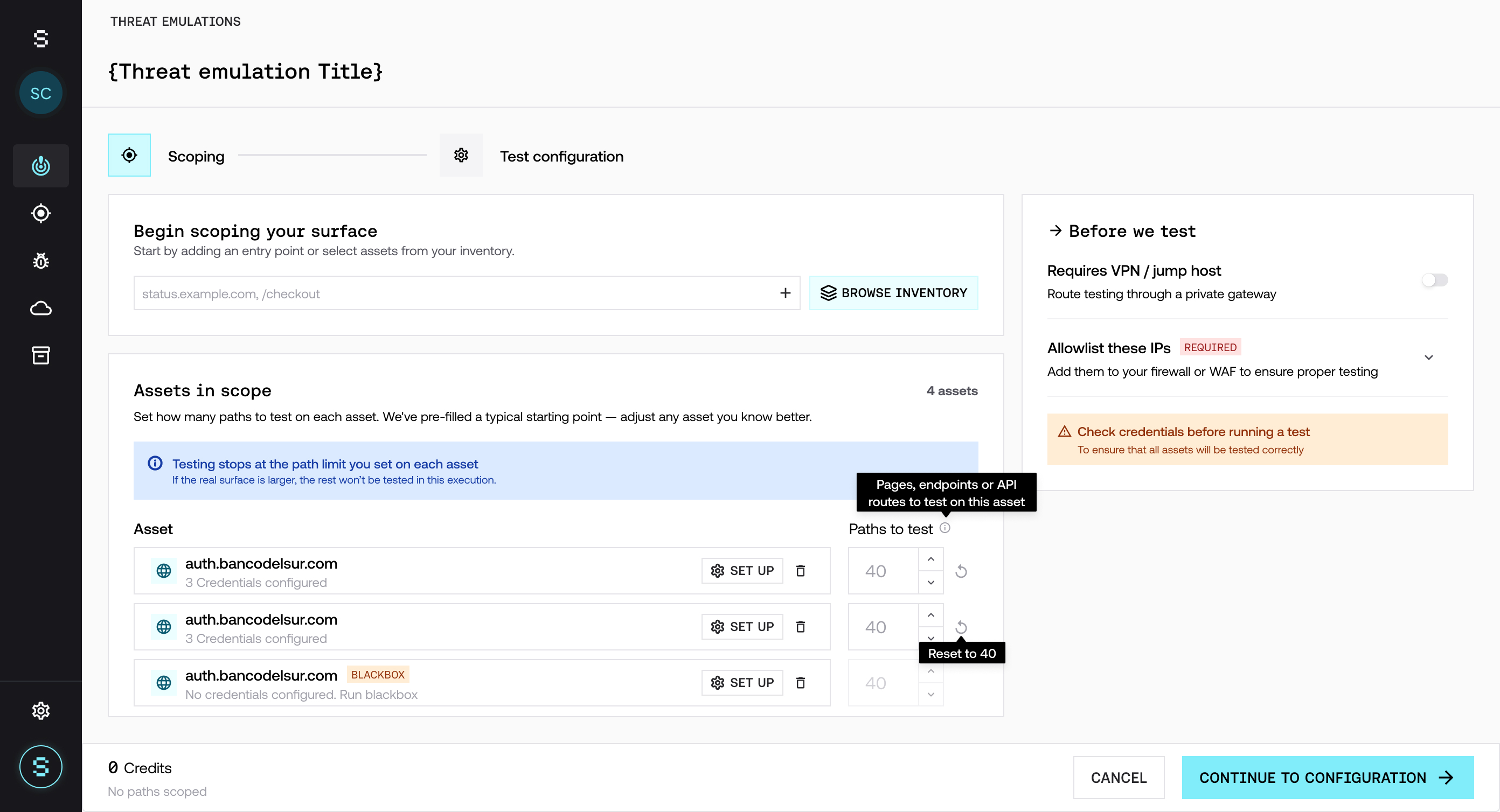Image resolution: width=1500 pixels, height=812 pixels.
Task: Open the cloud sidebar icon
Action: click(x=41, y=309)
